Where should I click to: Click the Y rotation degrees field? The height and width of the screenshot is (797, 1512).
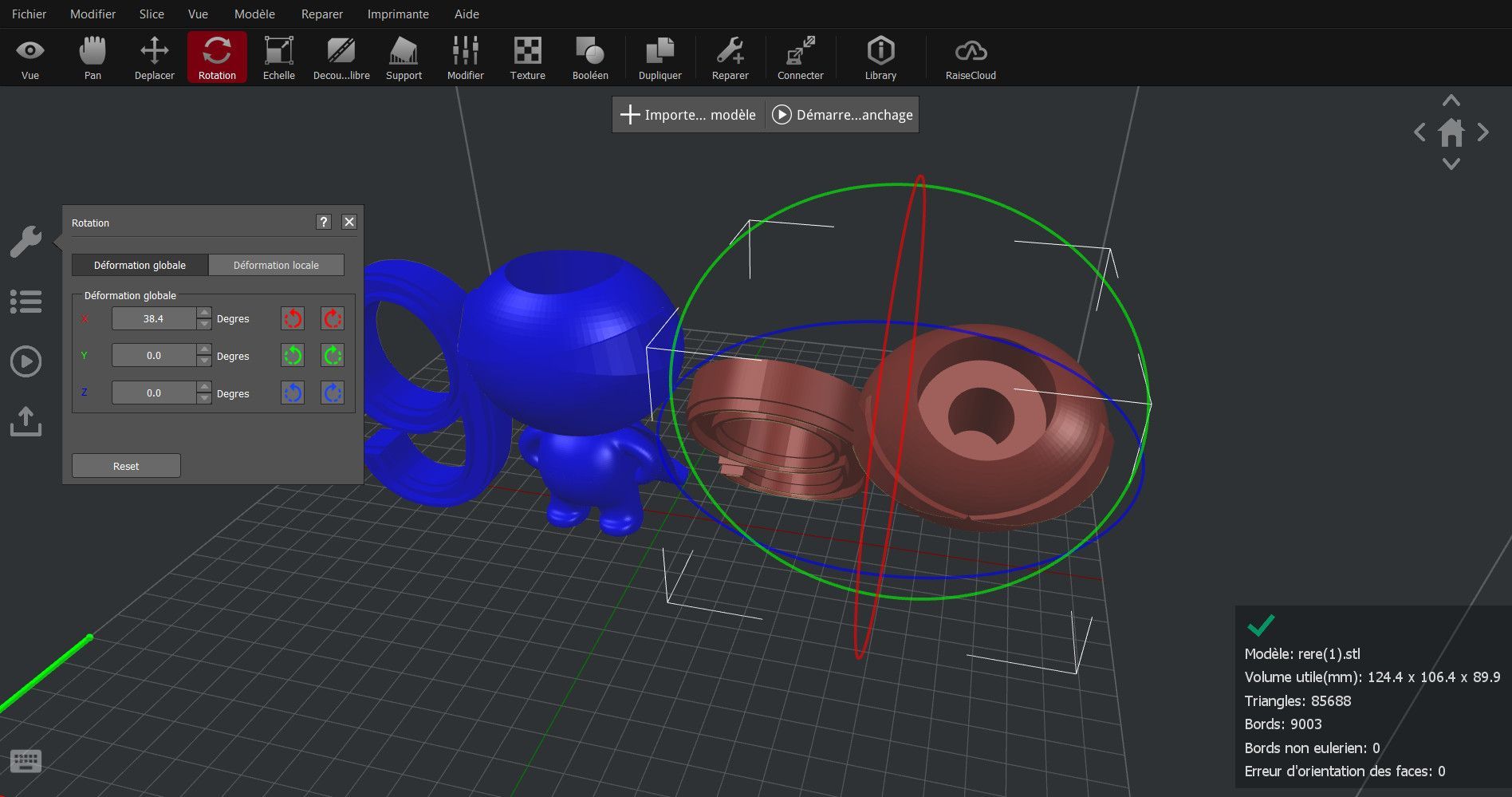154,355
